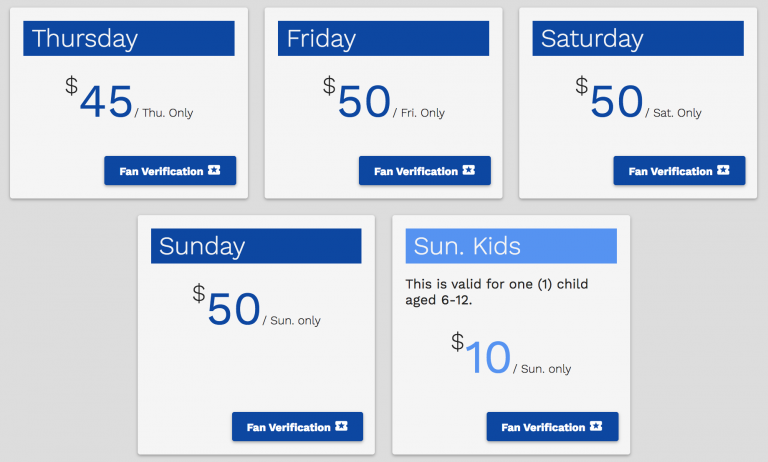Click the ticket icon on the Thursday Fan Verification button
Image resolution: width=768 pixels, height=462 pixels.
coord(214,170)
